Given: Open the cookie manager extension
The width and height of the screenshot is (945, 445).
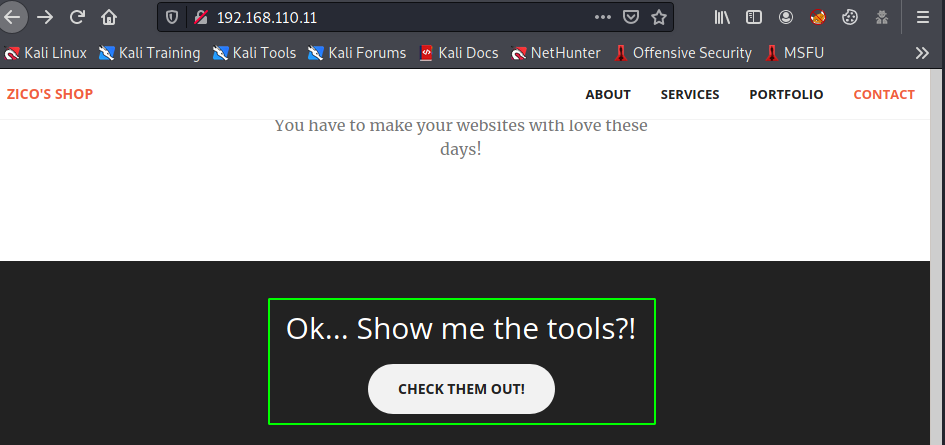Looking at the screenshot, I should pyautogui.click(x=849, y=17).
